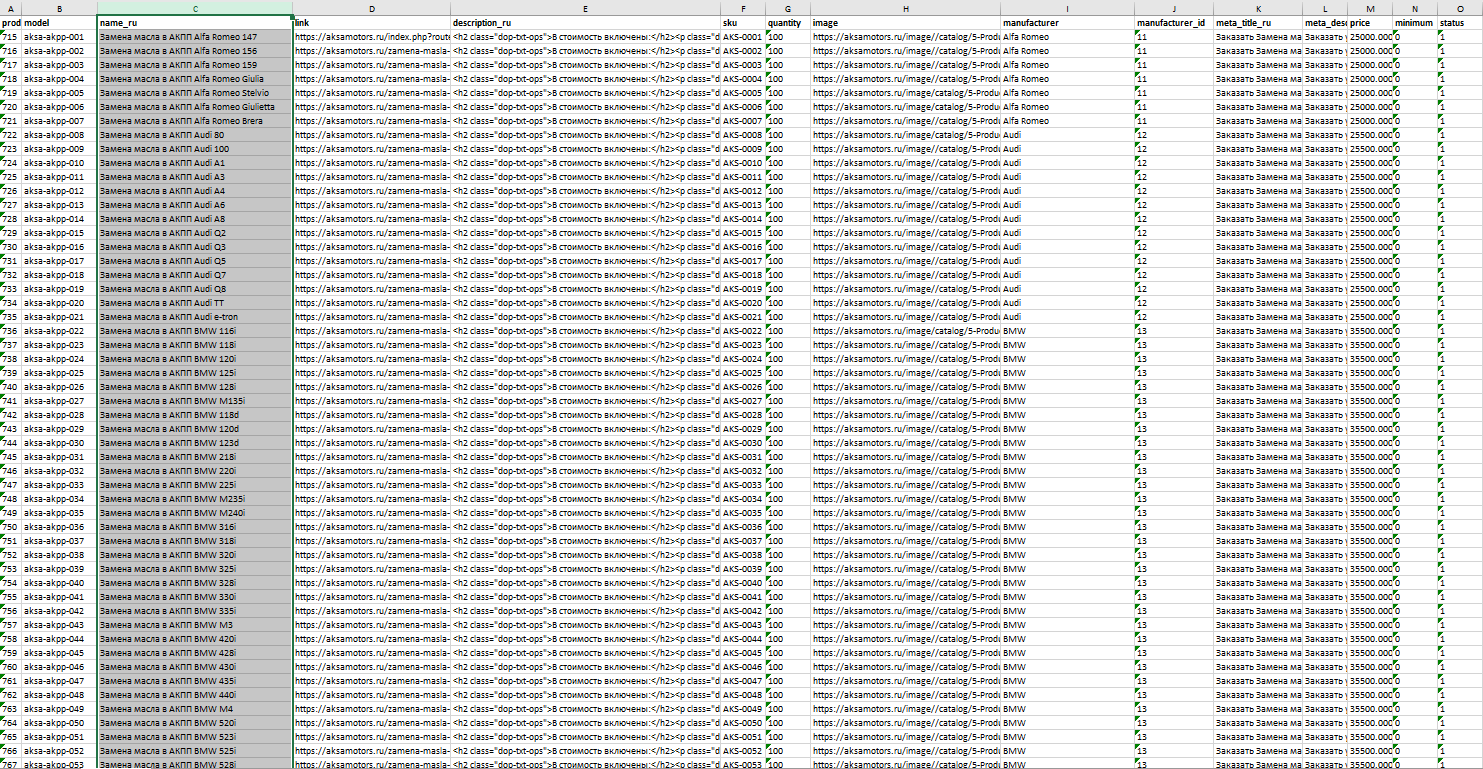Select column K header
Viewport: 1483px width, 769px height.
[1258, 8]
